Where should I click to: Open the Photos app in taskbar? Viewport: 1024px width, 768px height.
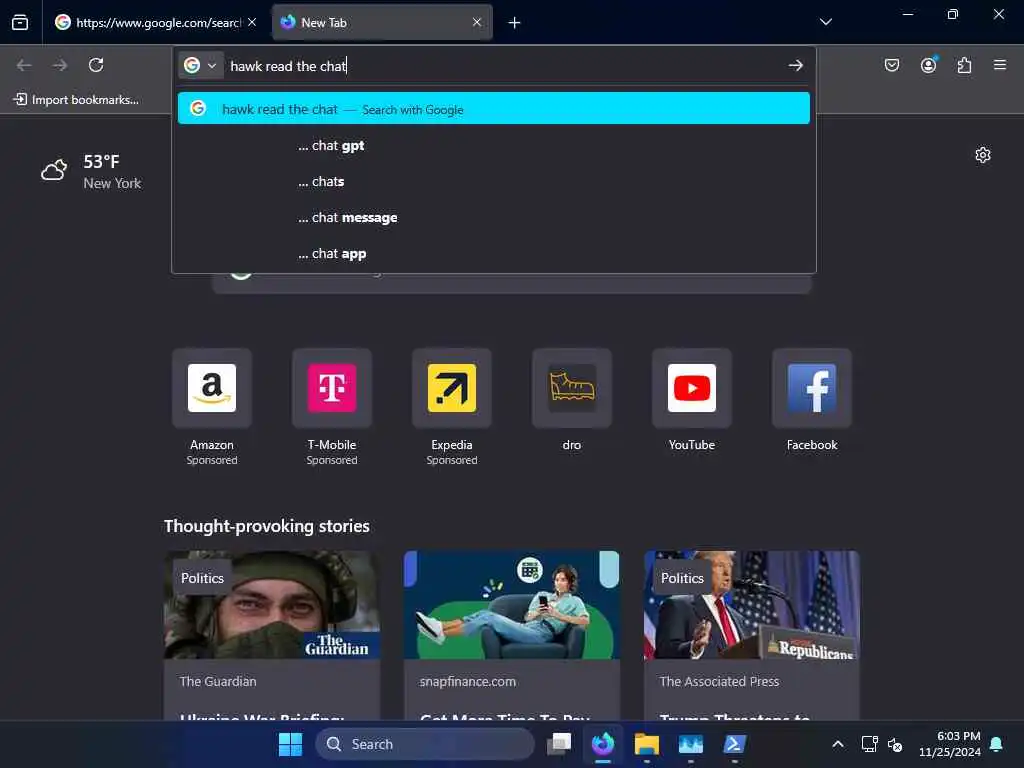point(690,744)
